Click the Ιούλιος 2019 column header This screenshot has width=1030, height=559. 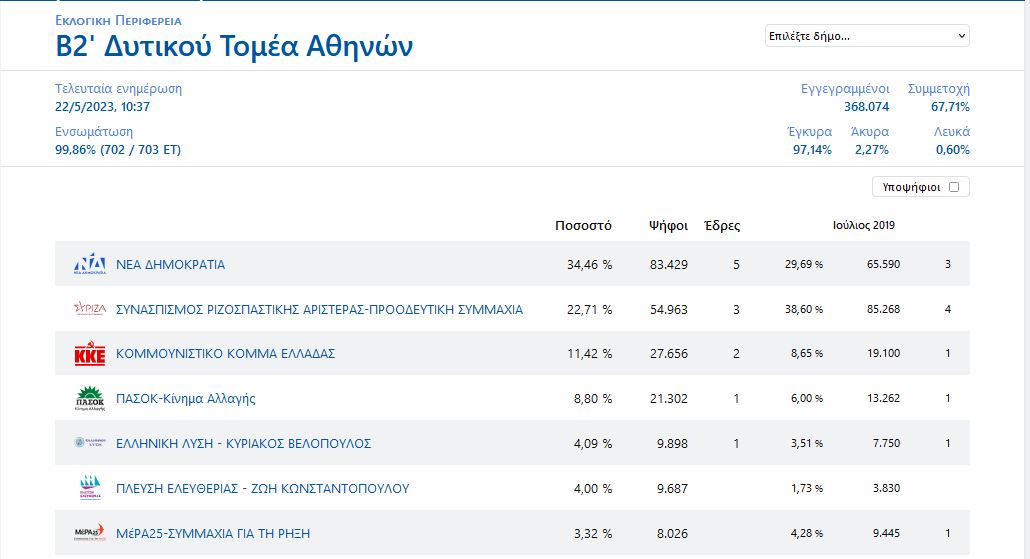(863, 225)
